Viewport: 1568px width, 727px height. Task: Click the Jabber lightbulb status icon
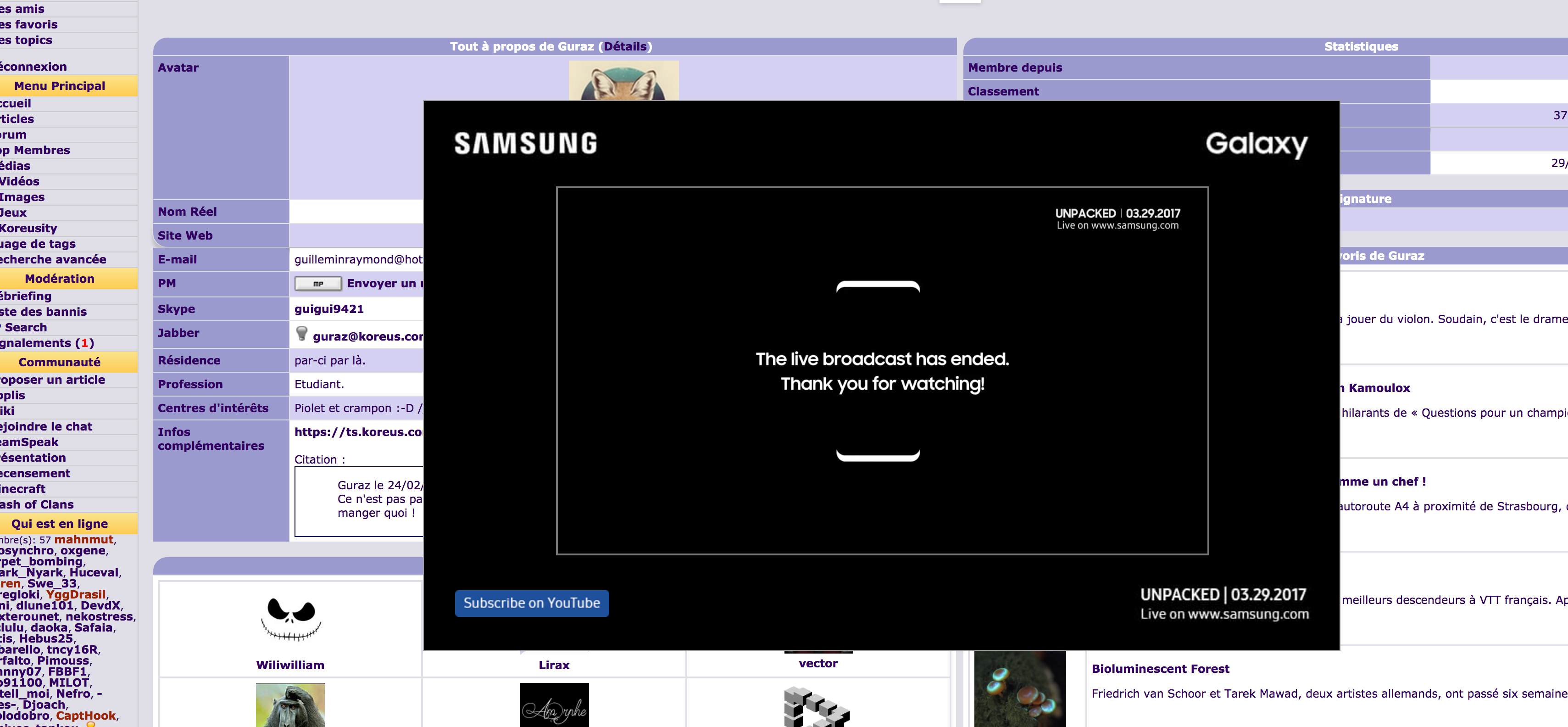[301, 333]
